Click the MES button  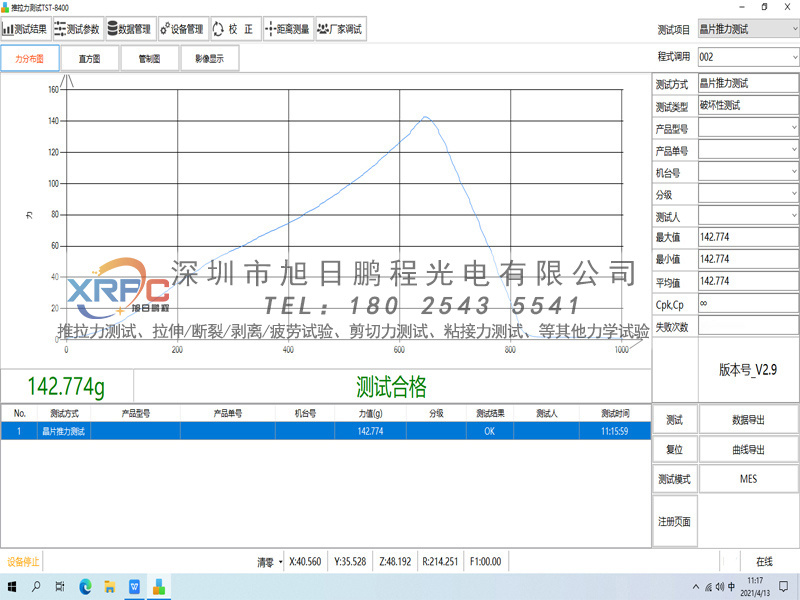pyautogui.click(x=748, y=479)
